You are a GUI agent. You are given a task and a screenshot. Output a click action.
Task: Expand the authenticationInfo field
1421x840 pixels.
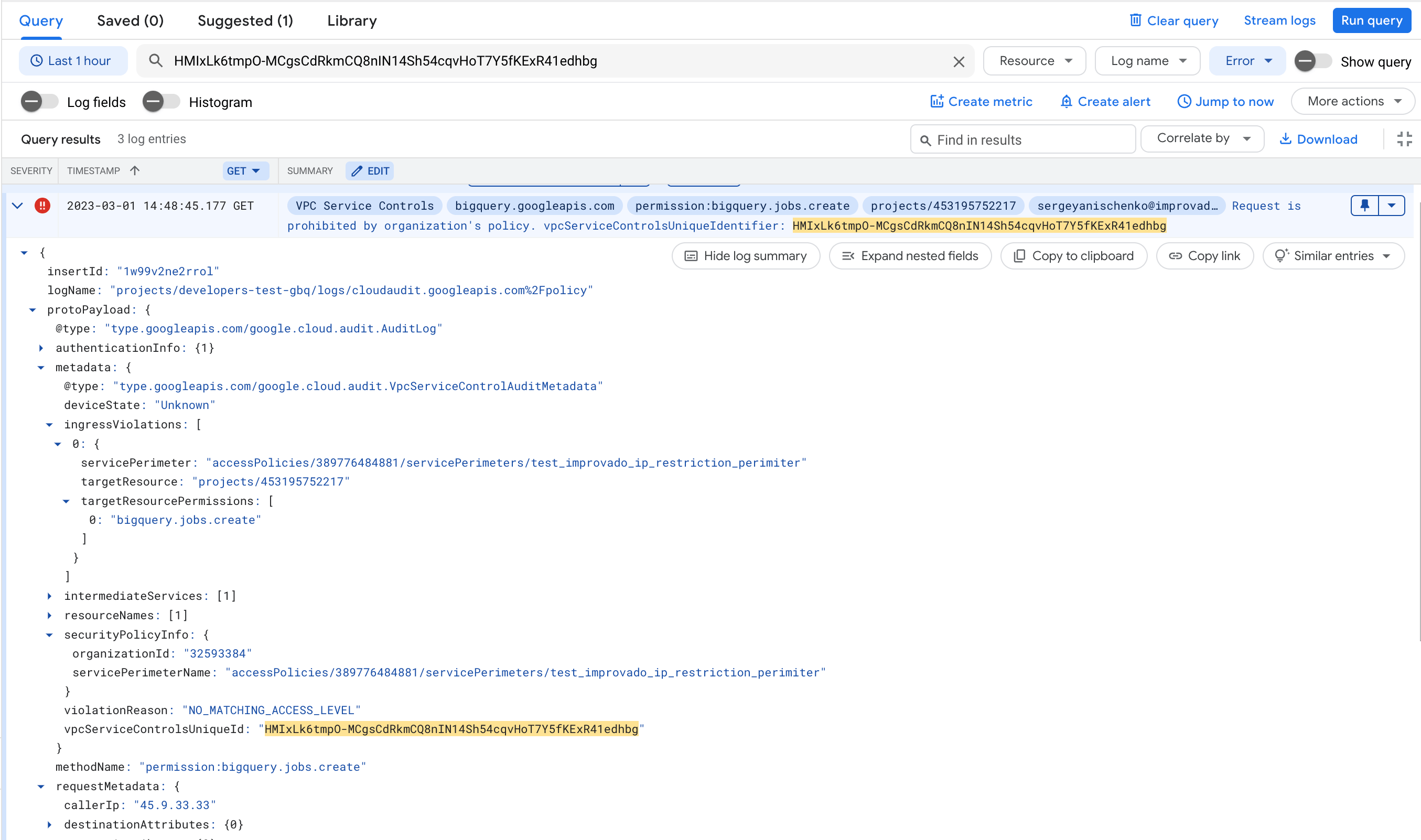[41, 348]
